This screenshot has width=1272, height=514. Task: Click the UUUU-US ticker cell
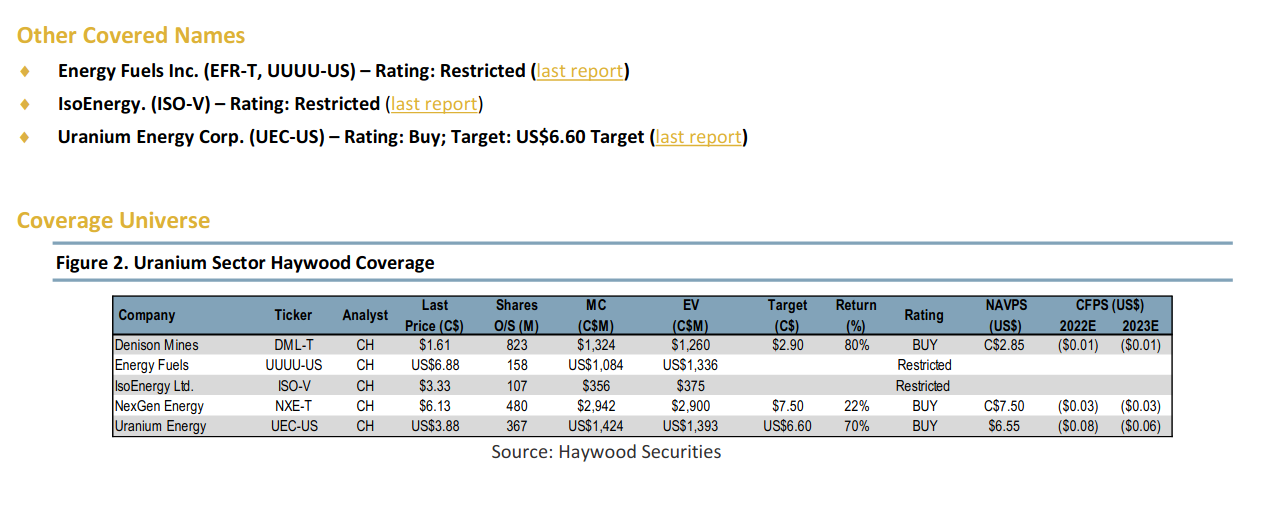pyautogui.click(x=293, y=365)
